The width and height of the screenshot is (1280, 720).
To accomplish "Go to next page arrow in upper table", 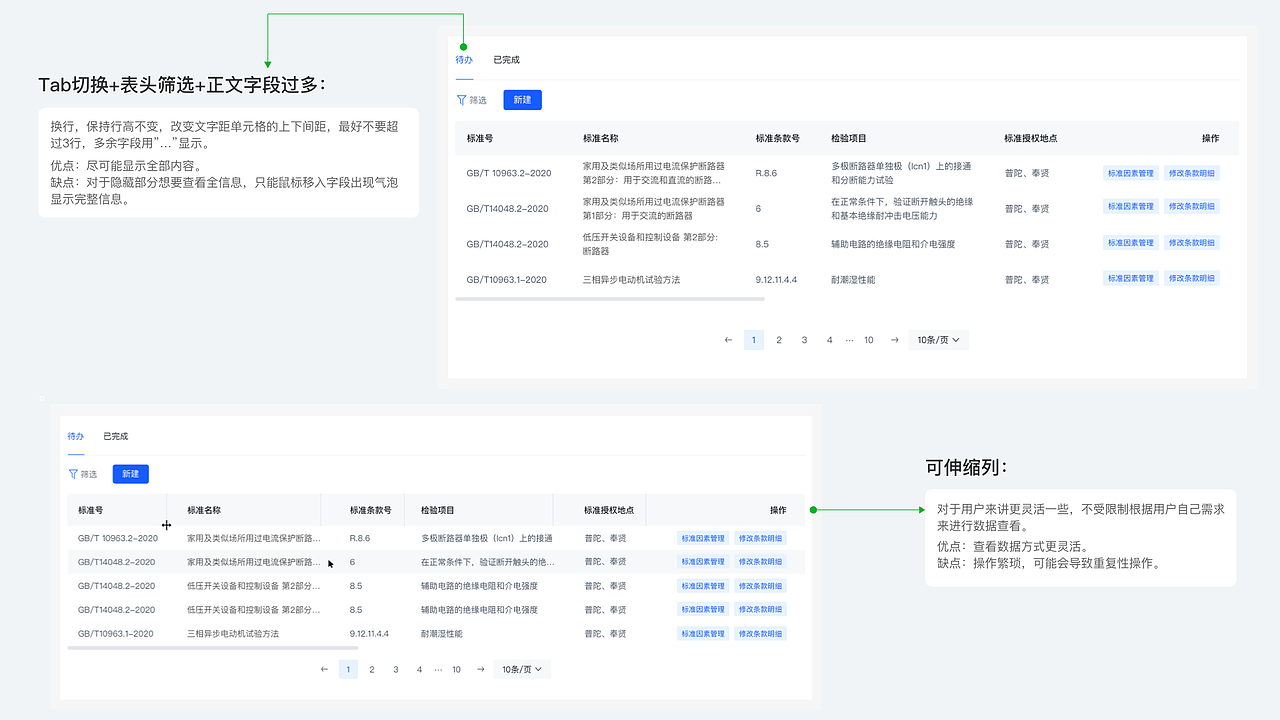I will click(894, 340).
